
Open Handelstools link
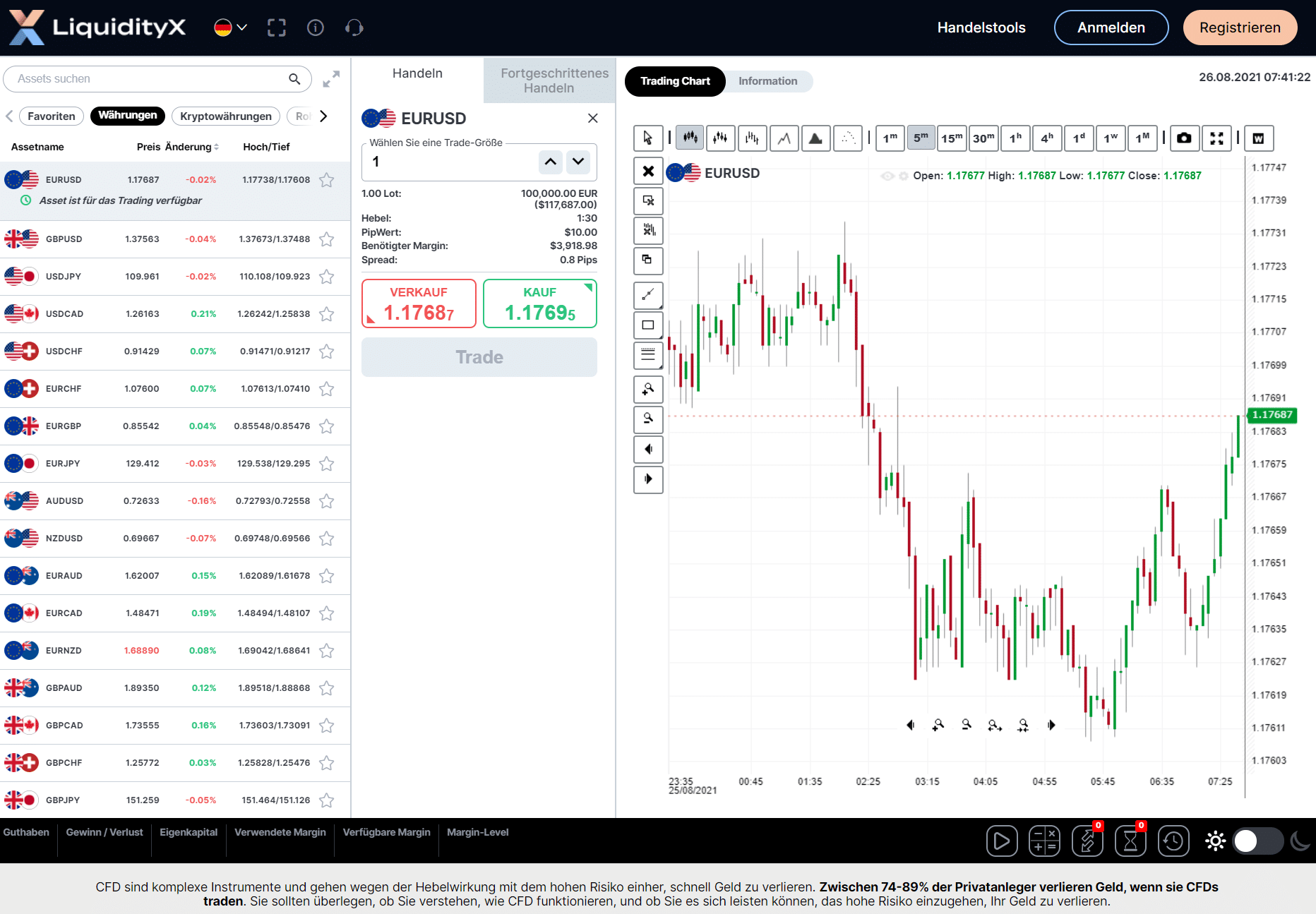click(x=981, y=28)
